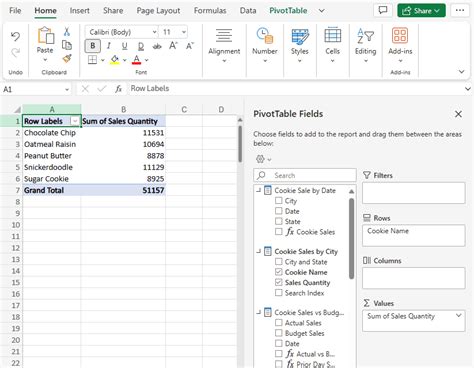Switch to the Data tab
The width and height of the screenshot is (474, 368).
[248, 11]
